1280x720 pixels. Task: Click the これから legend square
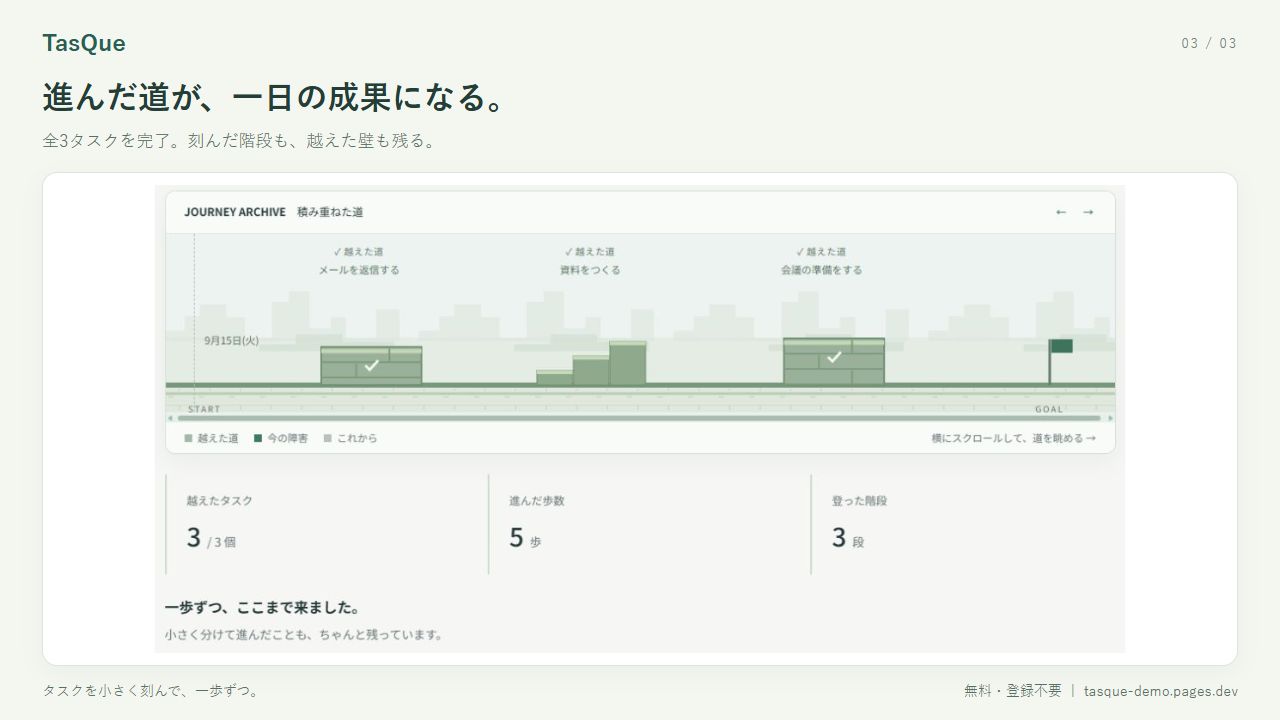[328, 438]
